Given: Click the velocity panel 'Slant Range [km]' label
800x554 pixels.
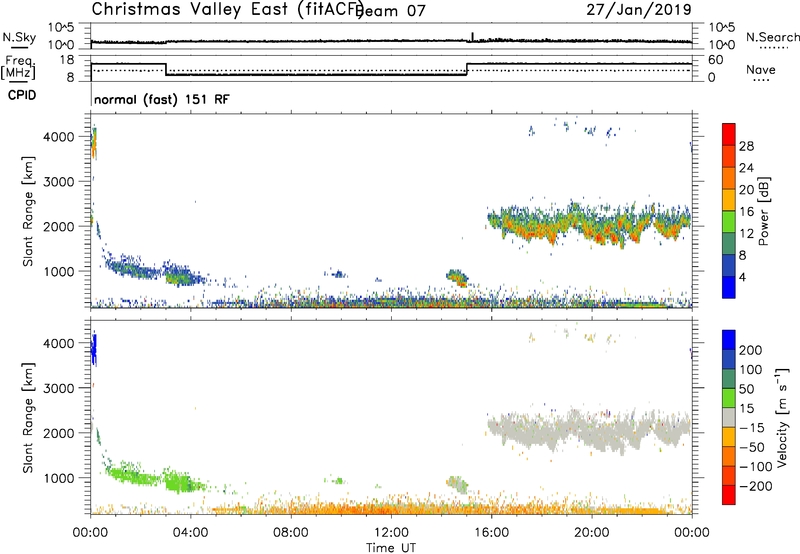Looking at the screenshot, I should click(x=28, y=417).
